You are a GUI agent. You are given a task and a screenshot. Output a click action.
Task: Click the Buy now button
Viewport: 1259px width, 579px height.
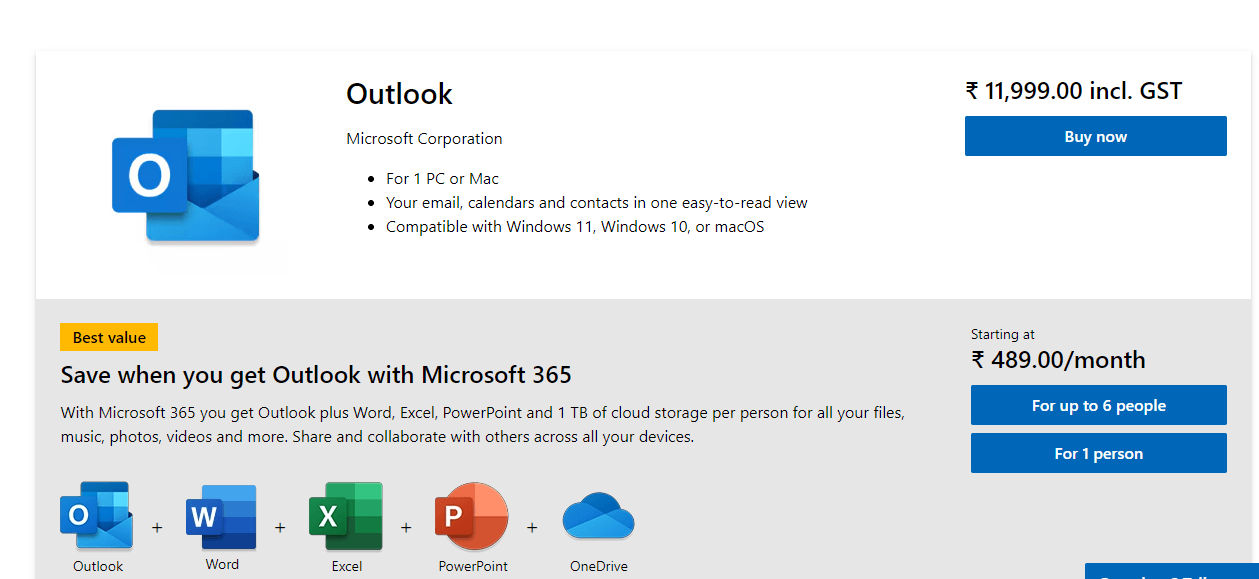click(1094, 135)
